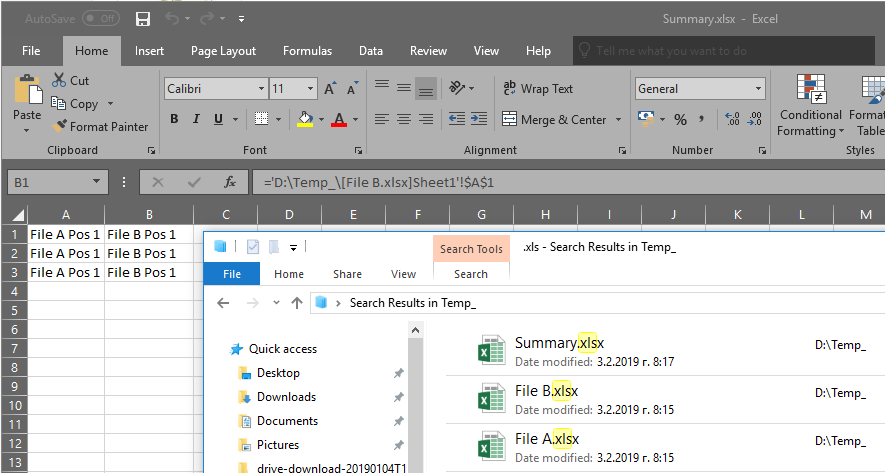The height and width of the screenshot is (473, 885).
Task: Toggle Percent Style number format
Action: point(680,120)
